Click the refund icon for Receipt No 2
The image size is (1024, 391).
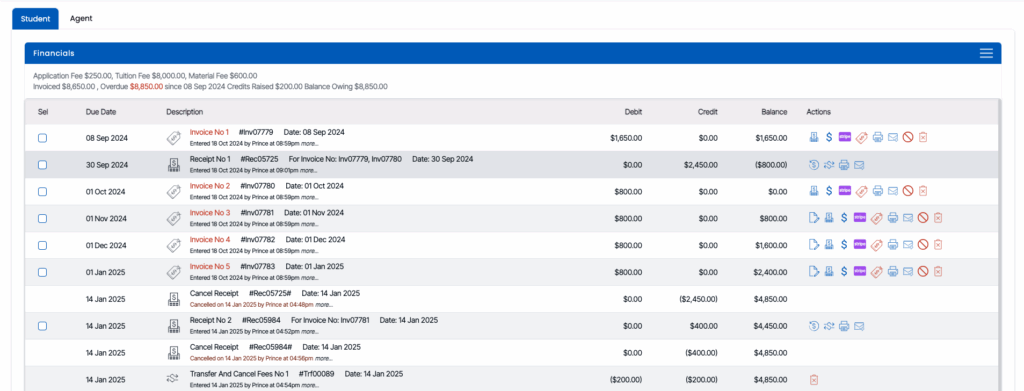814,326
